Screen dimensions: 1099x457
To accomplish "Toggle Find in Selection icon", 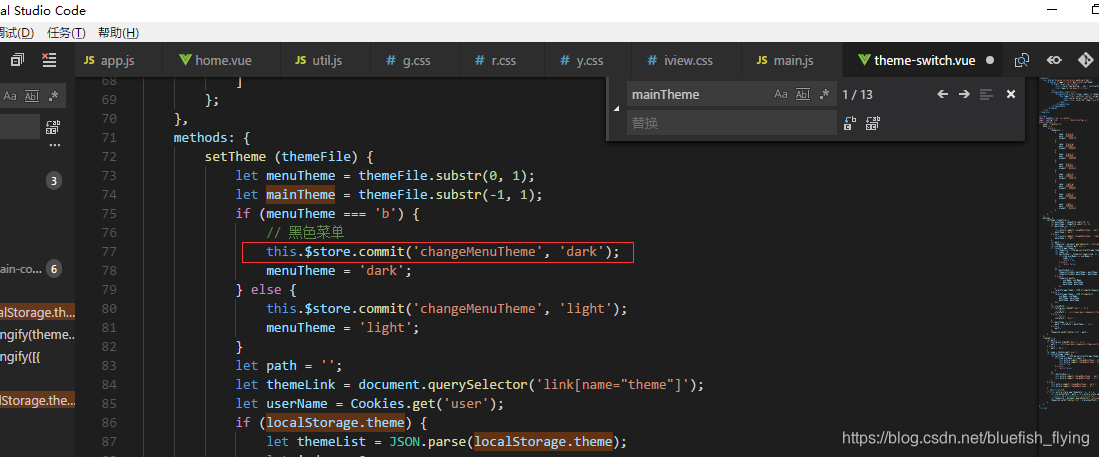I will point(987,95).
